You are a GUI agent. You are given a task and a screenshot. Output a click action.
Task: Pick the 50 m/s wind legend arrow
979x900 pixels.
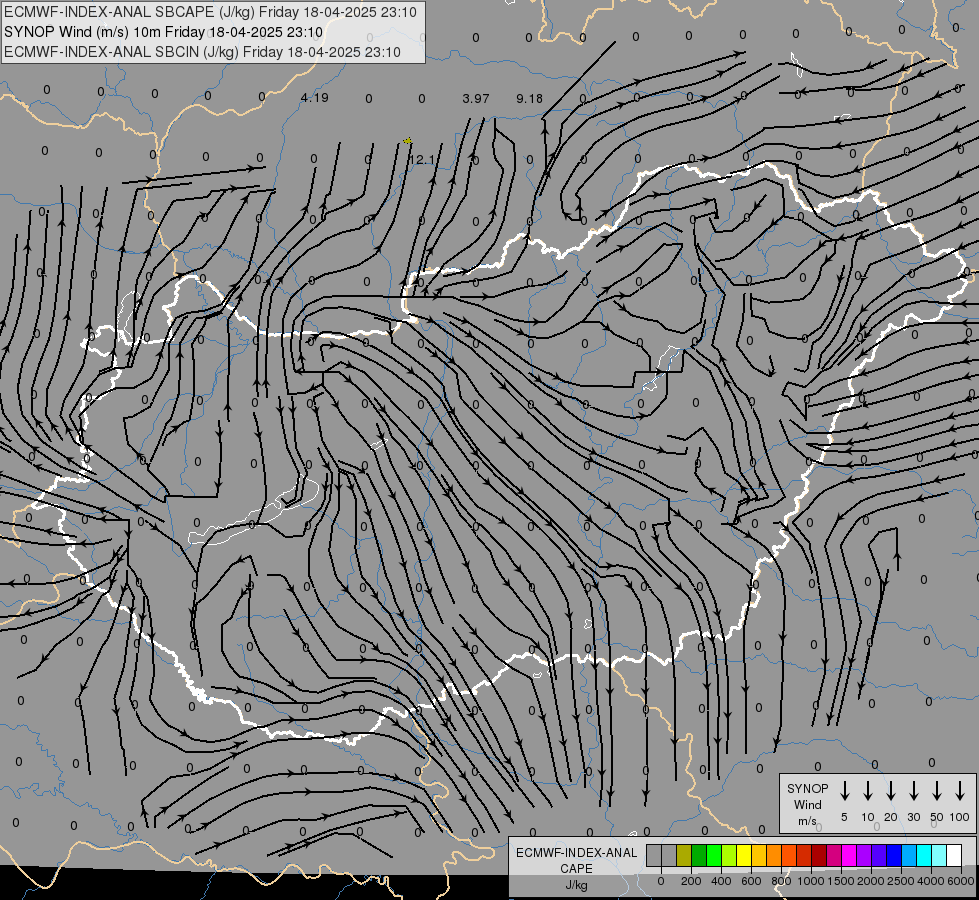coord(937,791)
